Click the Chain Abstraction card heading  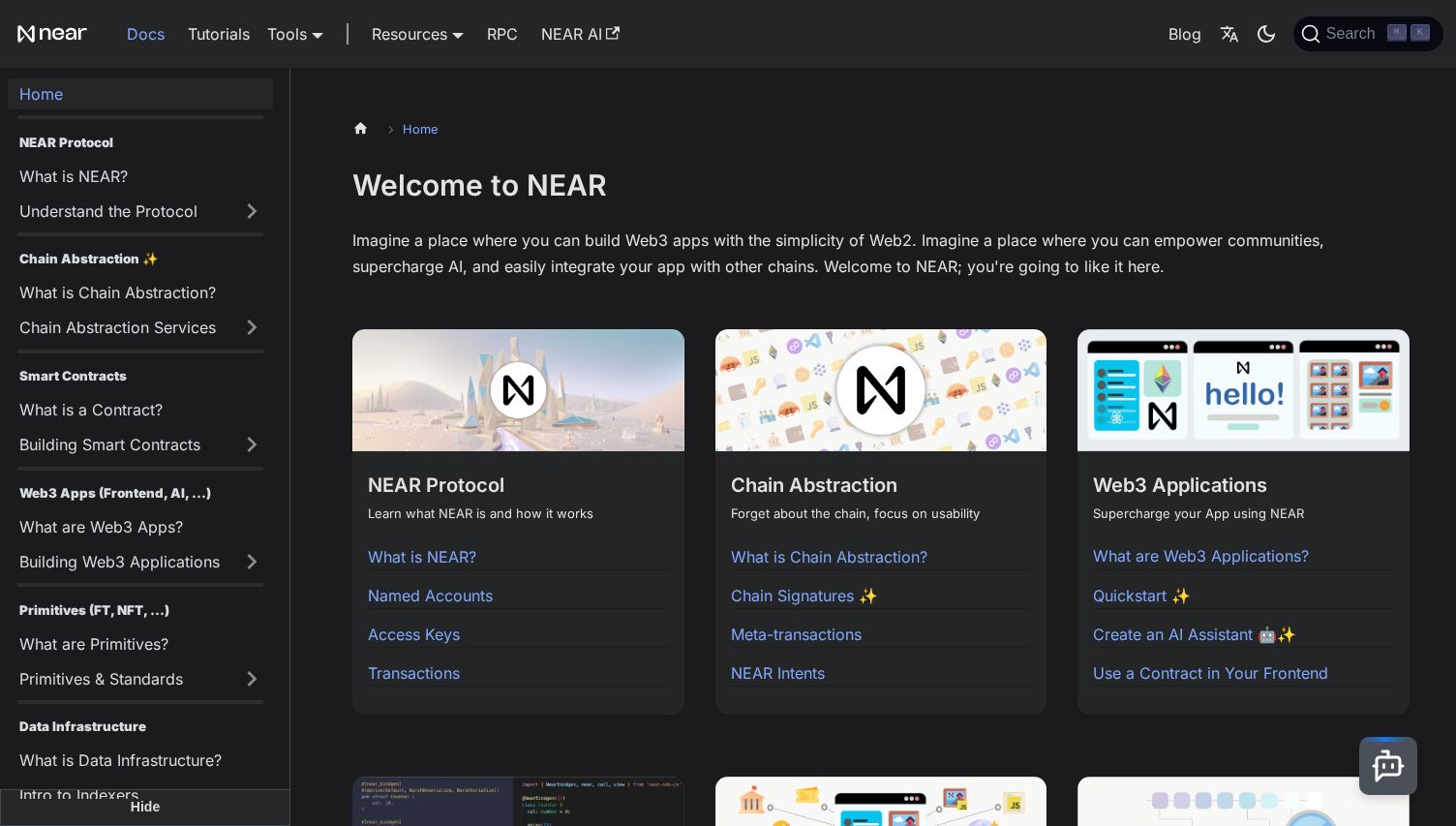coord(814,485)
